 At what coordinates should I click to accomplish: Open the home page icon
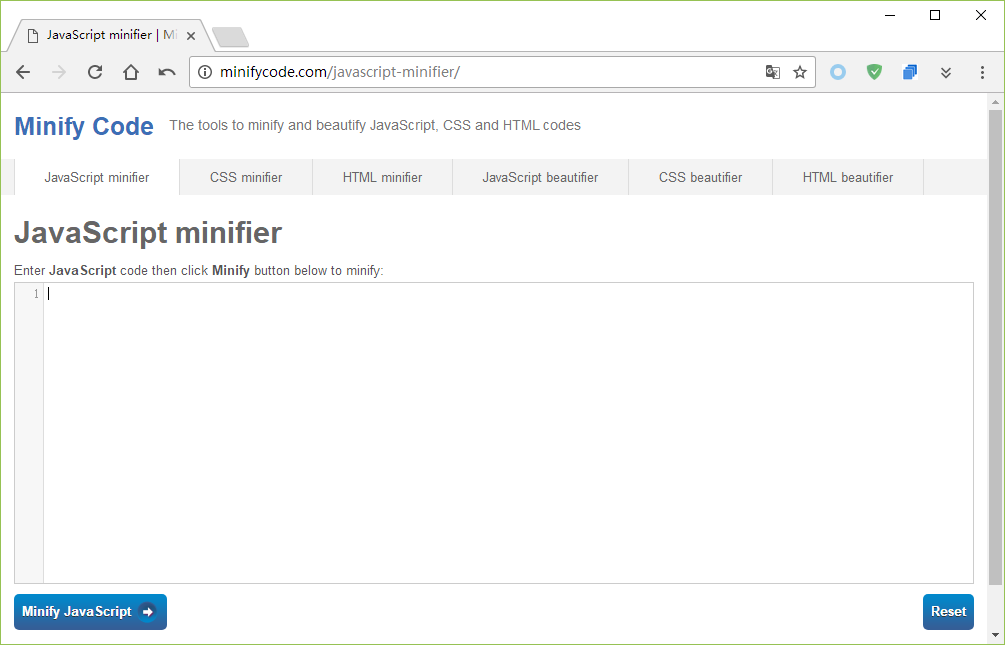point(131,72)
